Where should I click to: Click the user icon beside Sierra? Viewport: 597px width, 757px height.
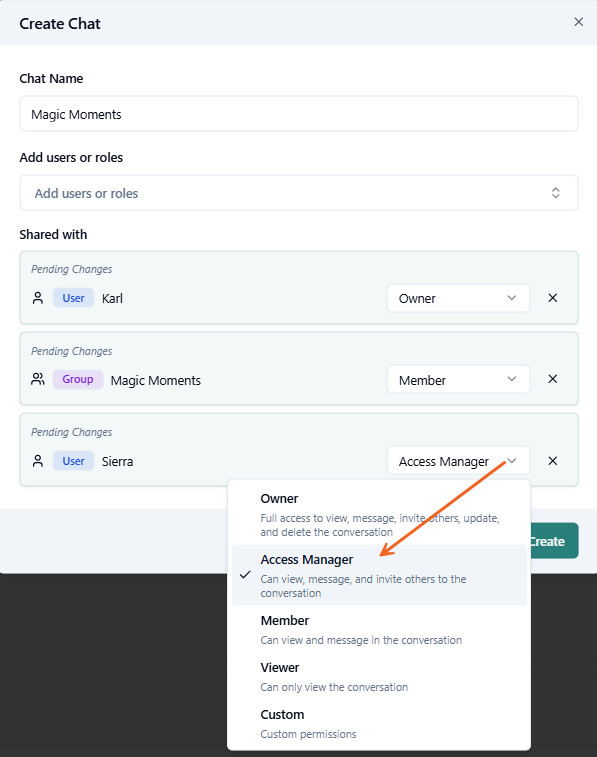[38, 461]
